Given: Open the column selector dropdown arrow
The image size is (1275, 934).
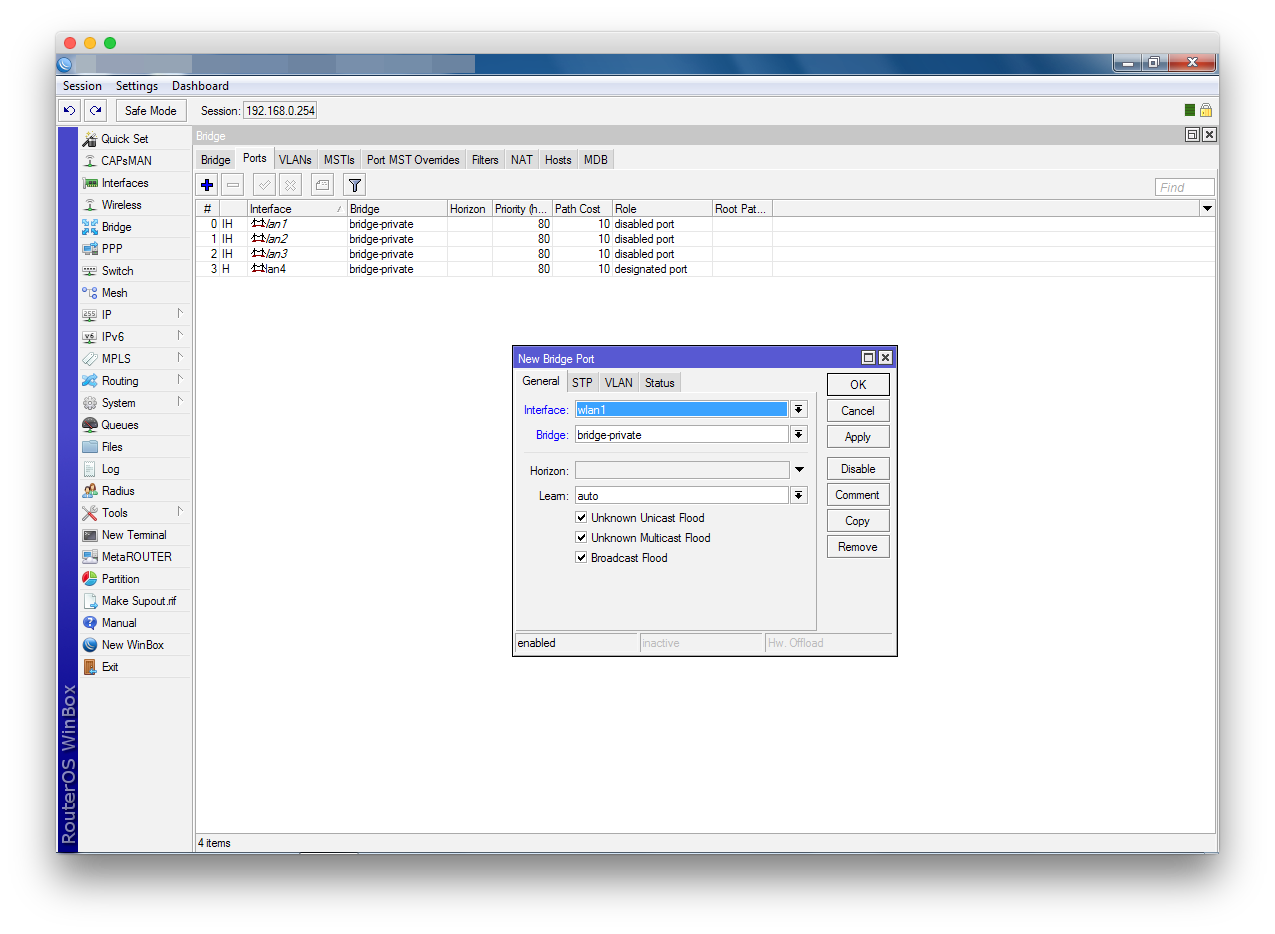Looking at the screenshot, I should pos(1207,209).
